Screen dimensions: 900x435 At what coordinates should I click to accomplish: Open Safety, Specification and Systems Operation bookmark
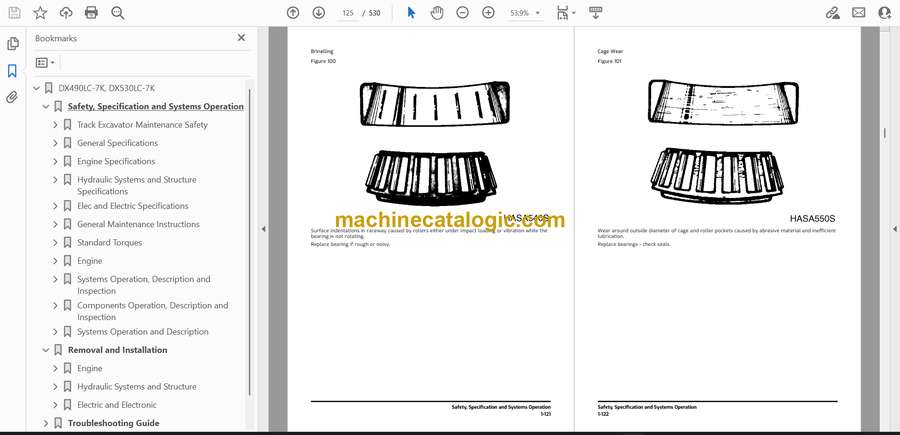(156, 107)
